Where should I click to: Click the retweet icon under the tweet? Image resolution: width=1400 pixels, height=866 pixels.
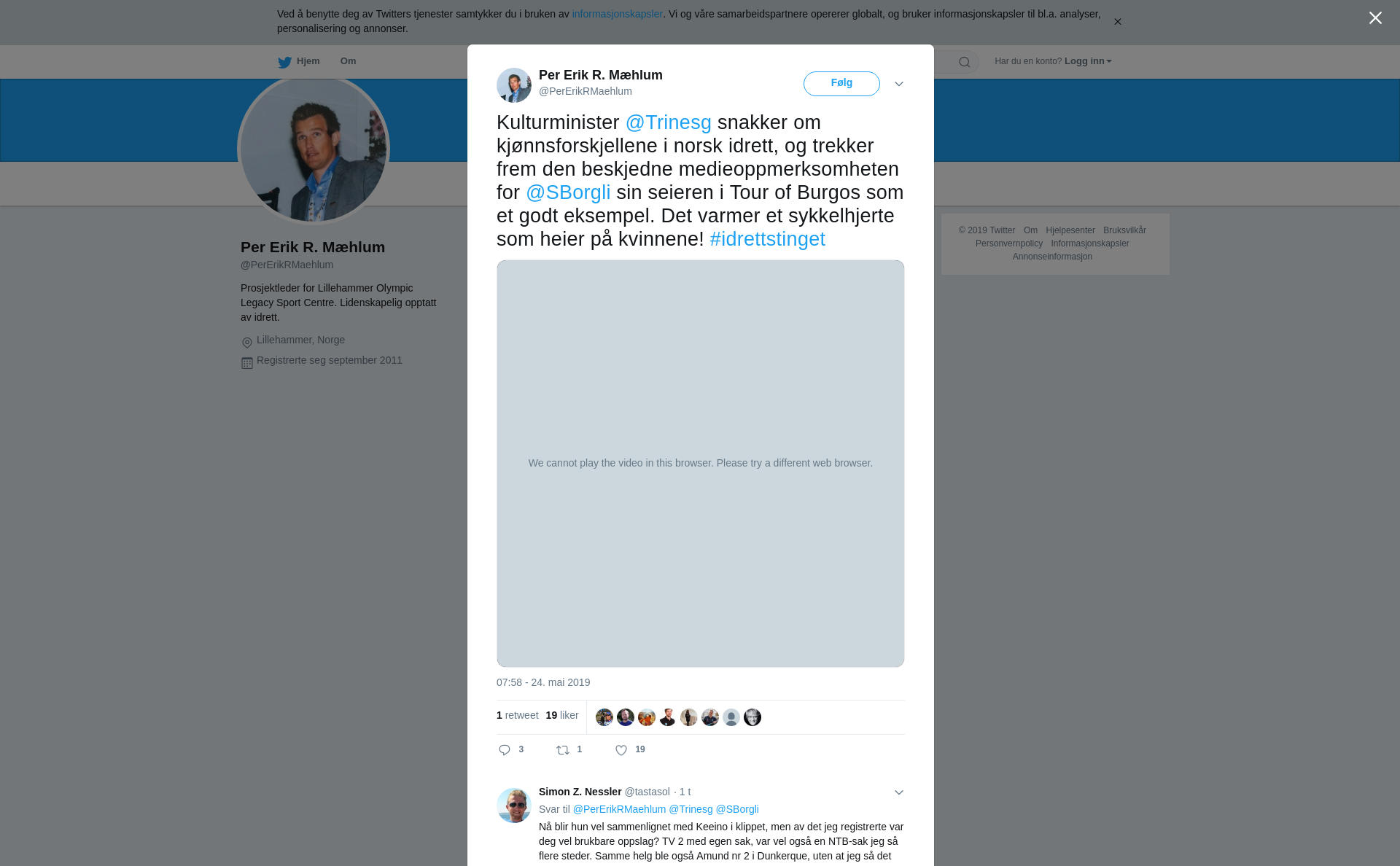point(563,750)
